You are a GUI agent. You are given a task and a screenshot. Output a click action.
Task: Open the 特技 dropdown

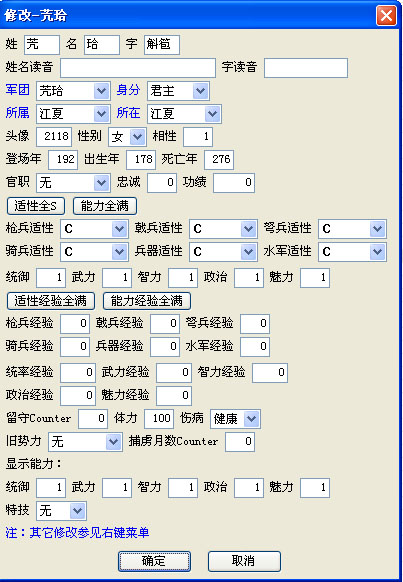coord(61,511)
